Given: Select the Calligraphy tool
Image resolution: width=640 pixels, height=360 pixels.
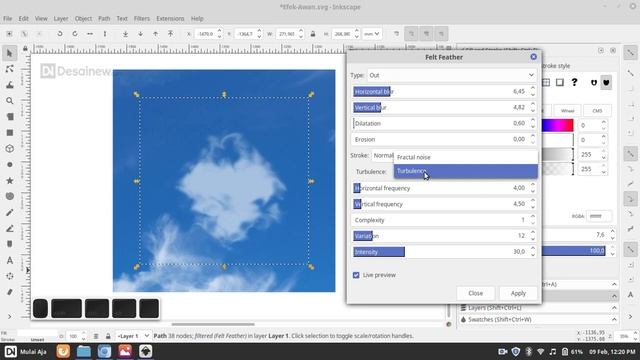Looking at the screenshot, I should [x=10, y=244].
